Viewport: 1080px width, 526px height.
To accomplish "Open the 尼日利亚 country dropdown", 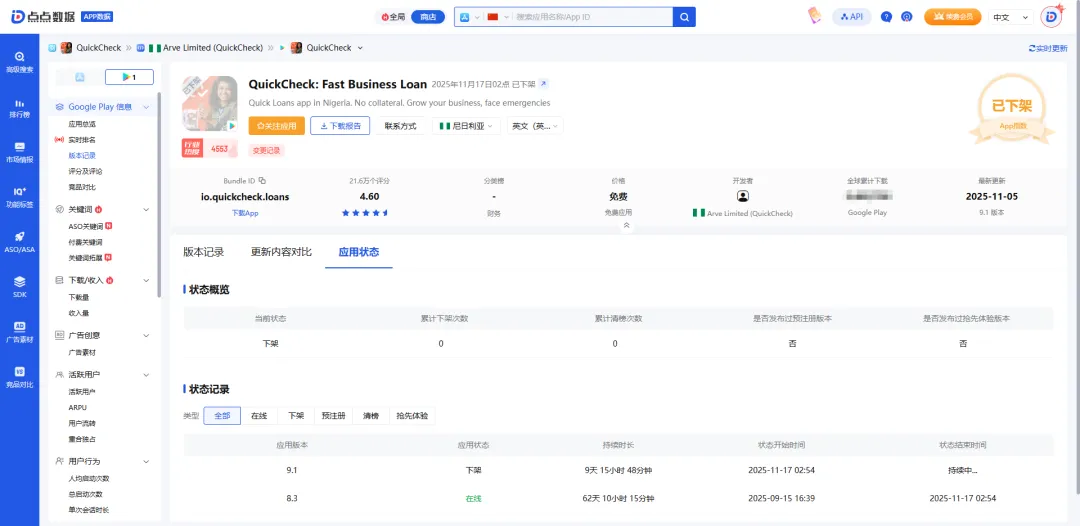I will (x=465, y=126).
